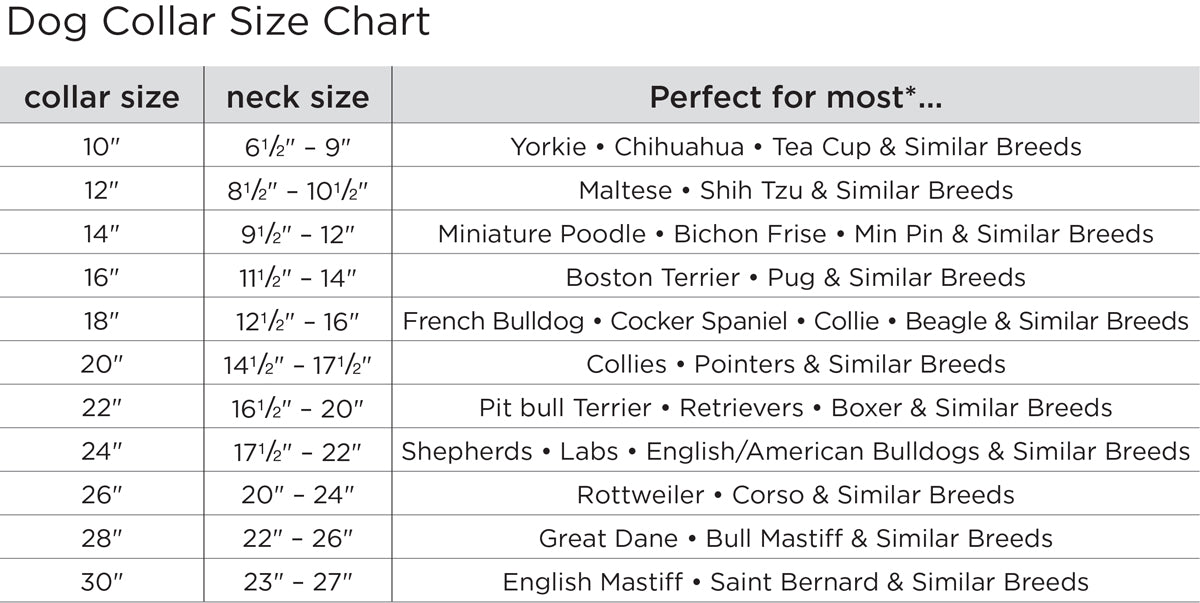Select the 8½" – 10½" neck size cell
This screenshot has height=603, width=1200.
[x=297, y=190]
